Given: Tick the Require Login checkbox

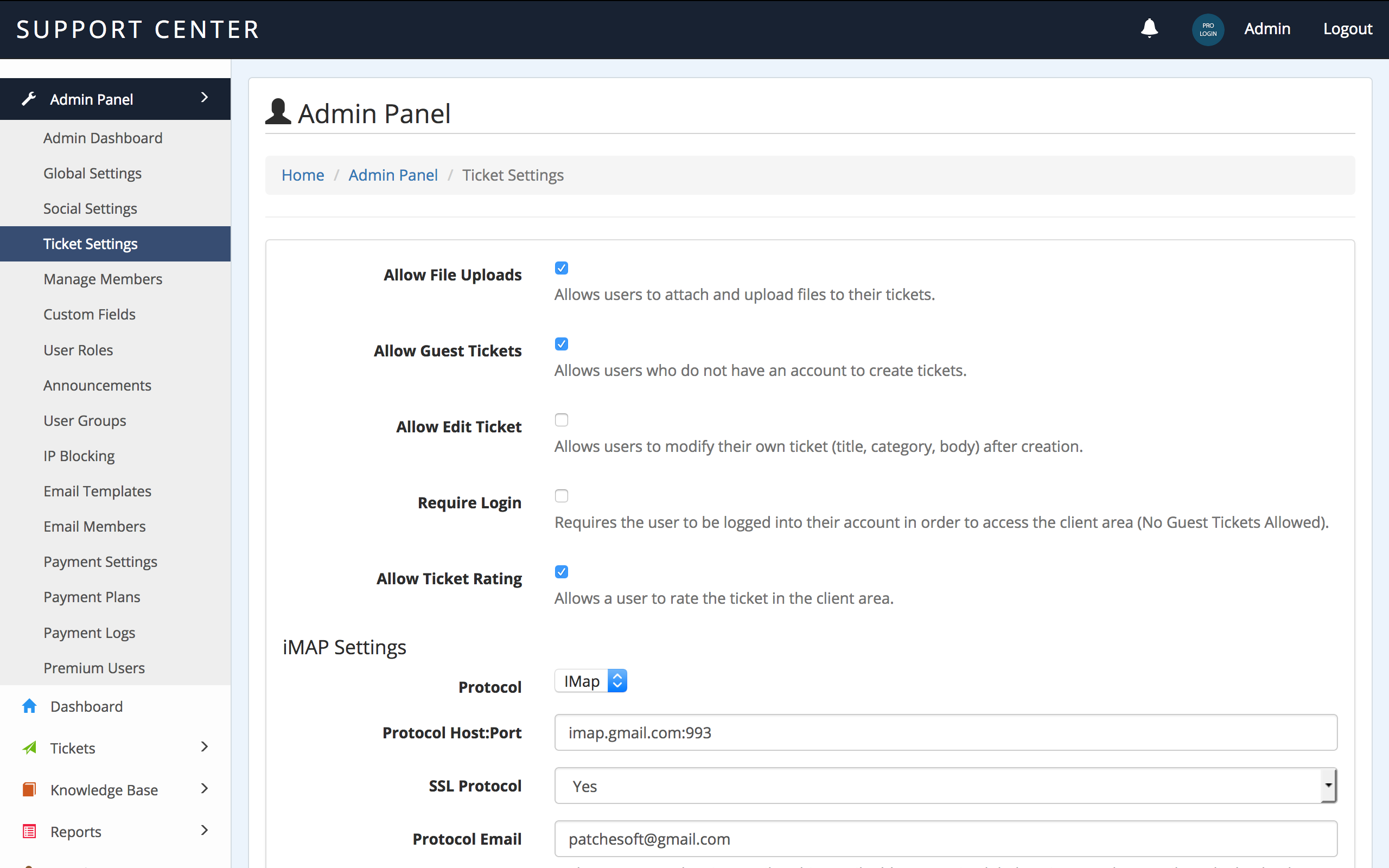Looking at the screenshot, I should pyautogui.click(x=562, y=496).
